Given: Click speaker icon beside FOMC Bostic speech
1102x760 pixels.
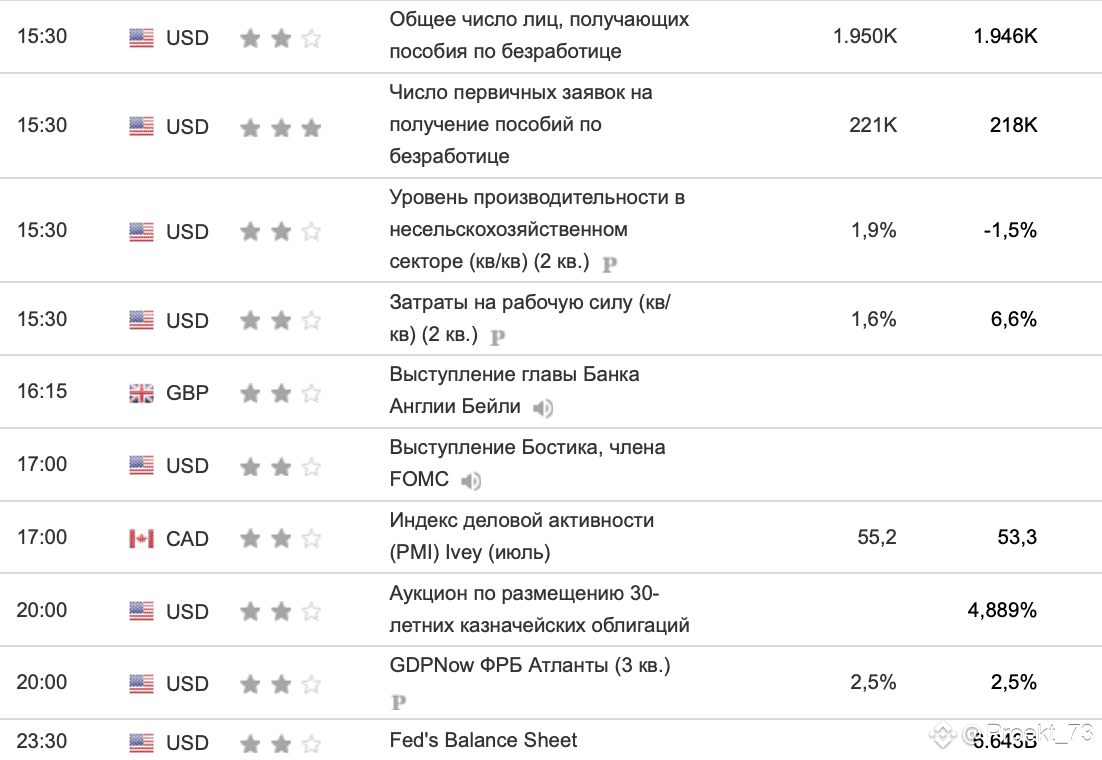Looking at the screenshot, I should (x=471, y=481).
